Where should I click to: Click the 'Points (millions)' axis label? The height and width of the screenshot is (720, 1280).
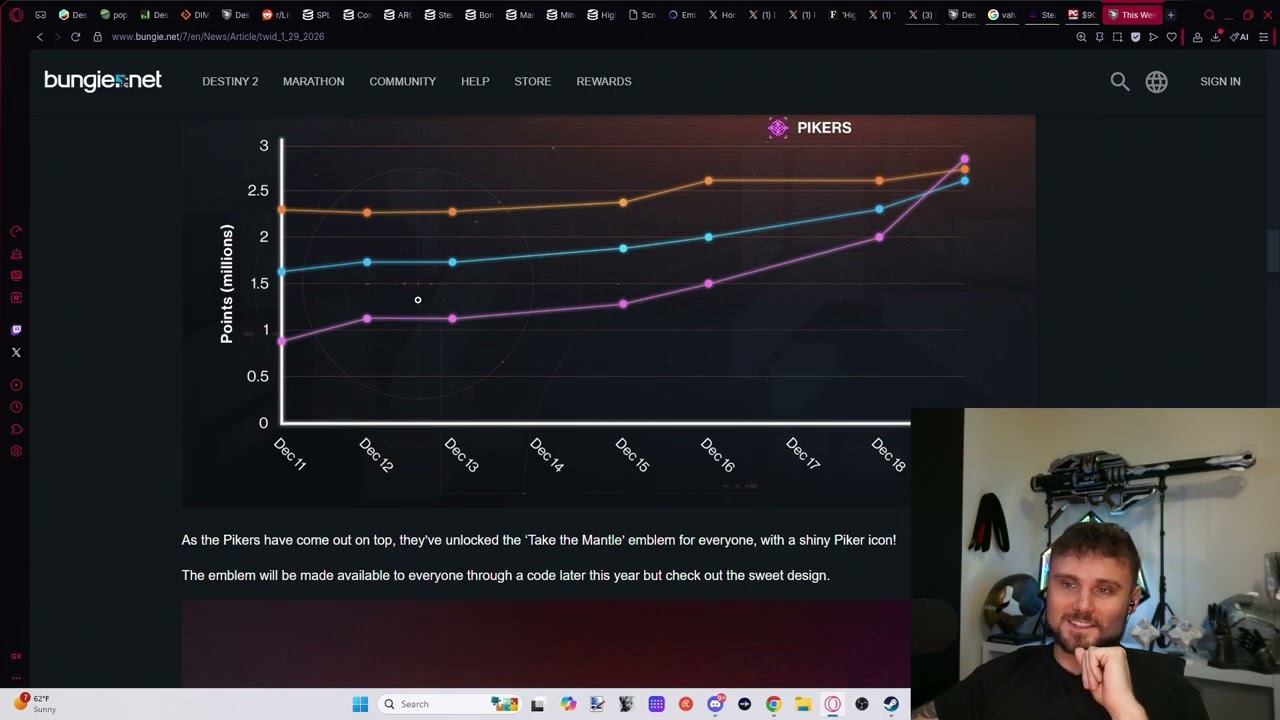pyautogui.click(x=227, y=284)
